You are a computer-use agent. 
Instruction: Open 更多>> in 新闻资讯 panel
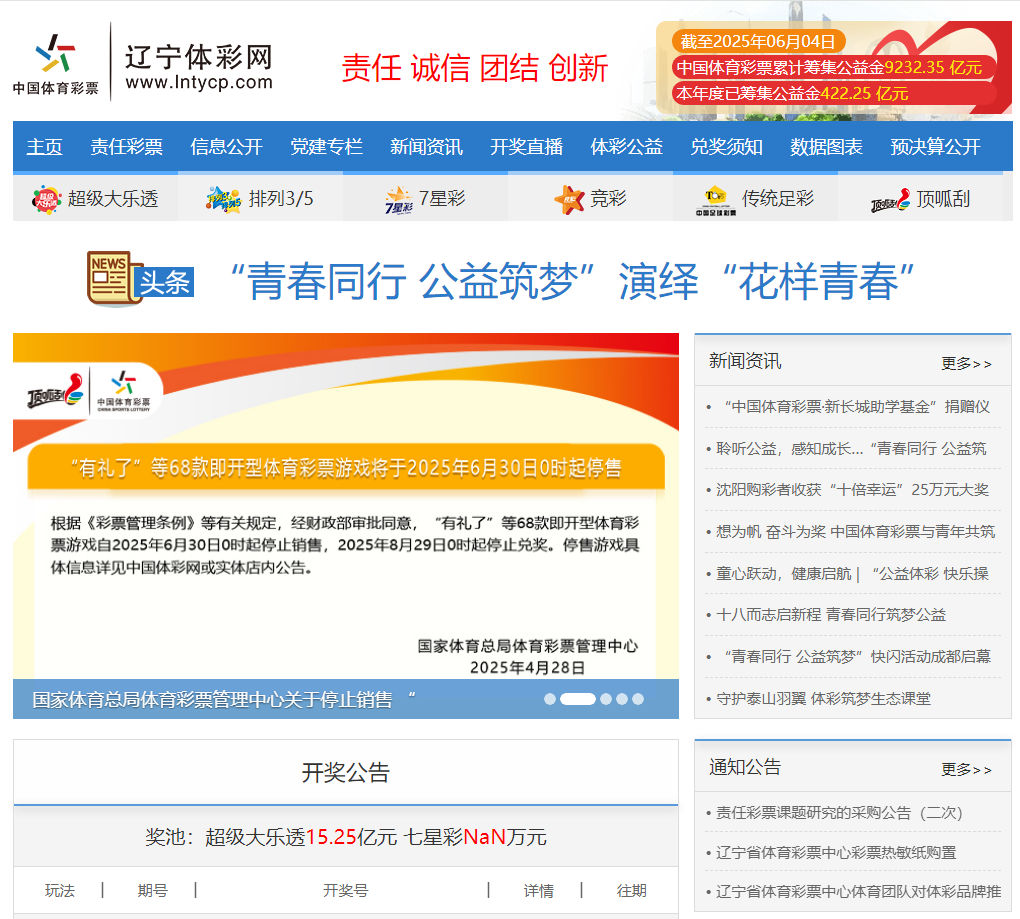click(x=966, y=364)
